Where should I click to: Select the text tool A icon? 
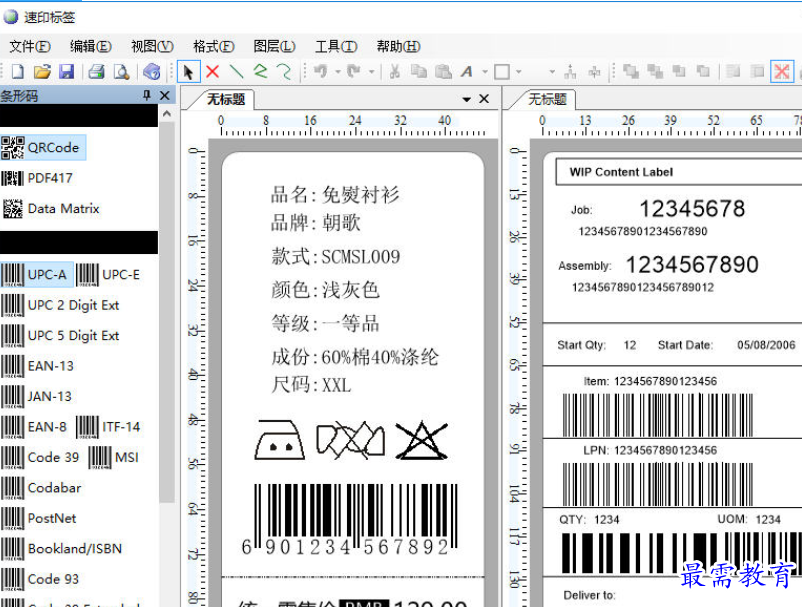pos(466,72)
